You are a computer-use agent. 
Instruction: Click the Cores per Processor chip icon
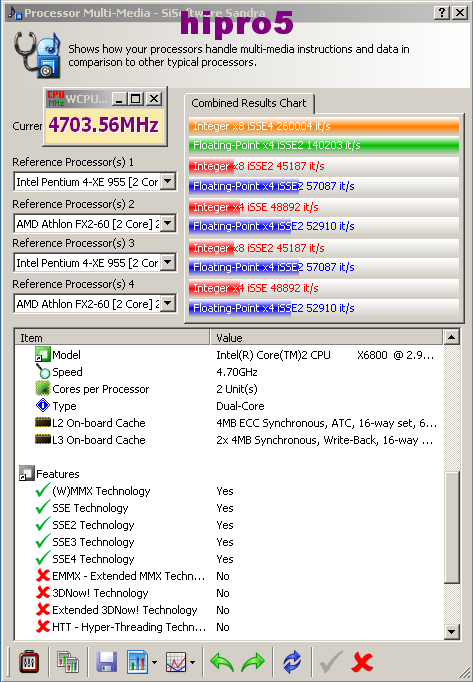click(43, 388)
